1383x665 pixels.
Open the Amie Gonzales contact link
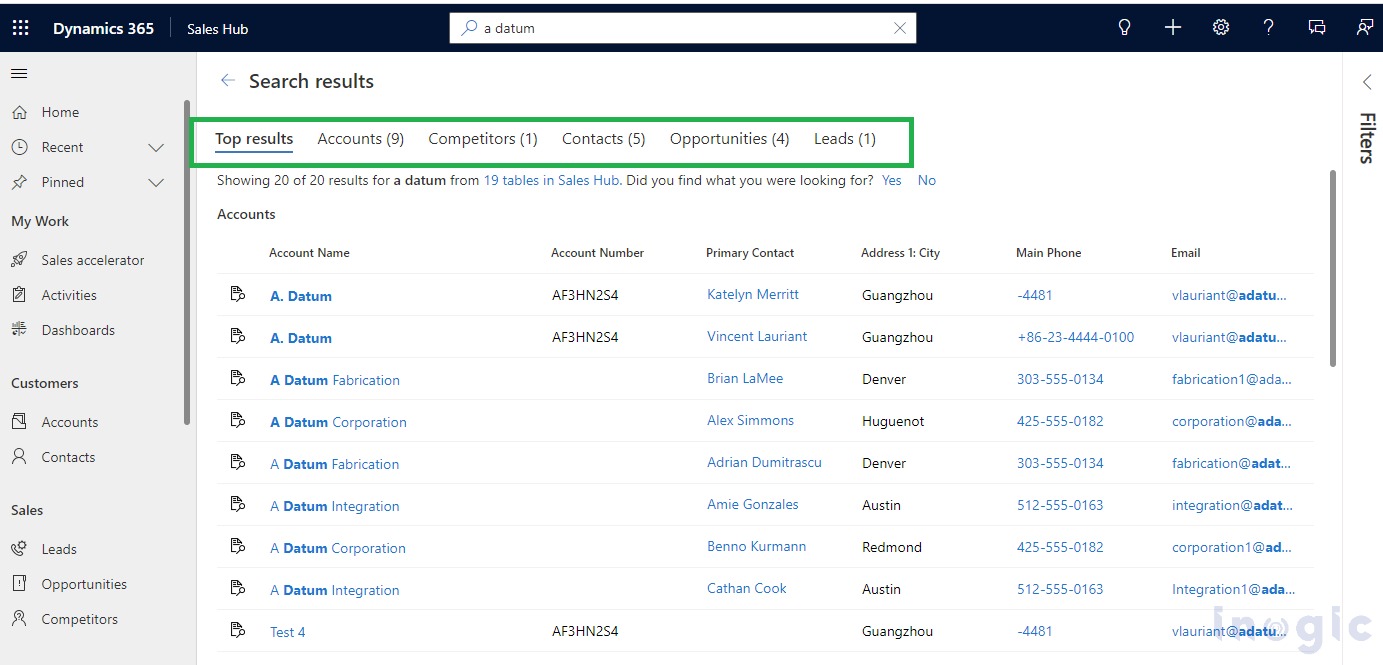(753, 505)
